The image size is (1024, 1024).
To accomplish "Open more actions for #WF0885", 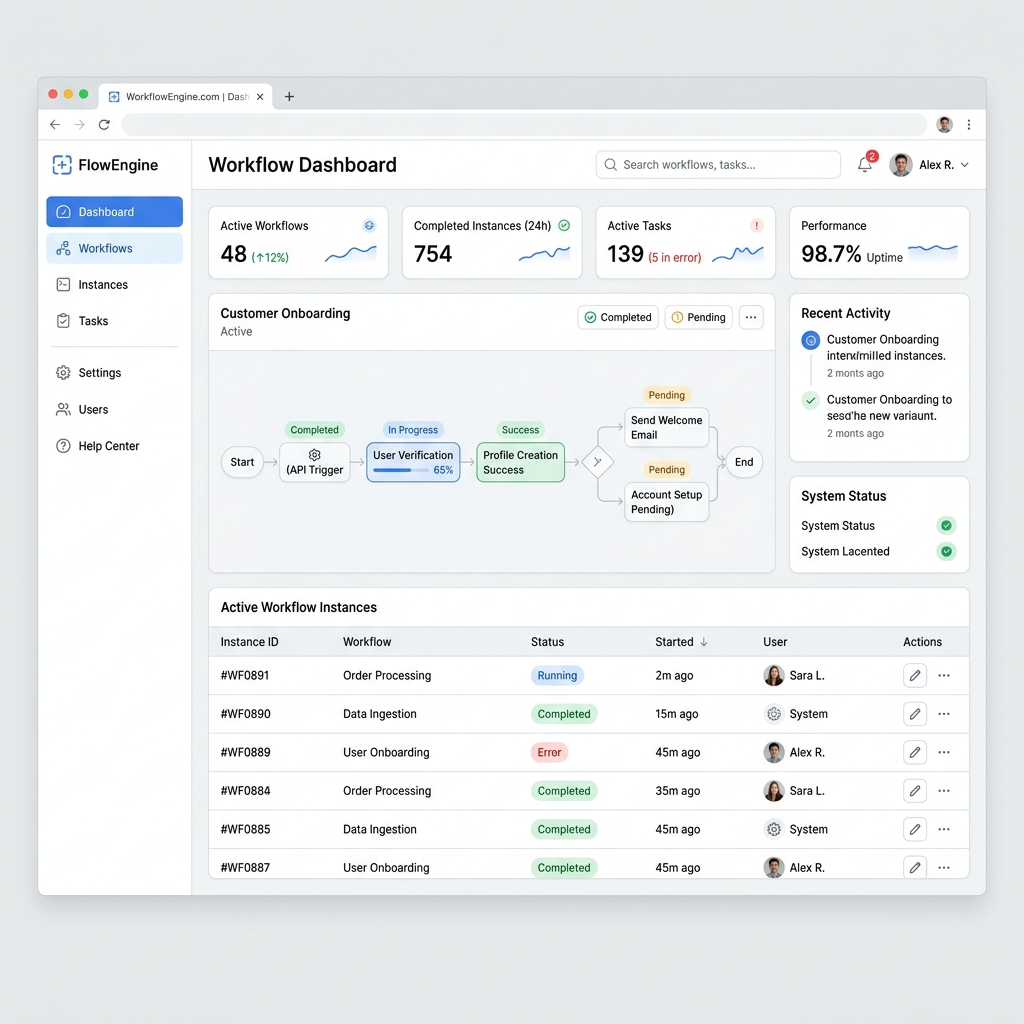I will coord(944,829).
